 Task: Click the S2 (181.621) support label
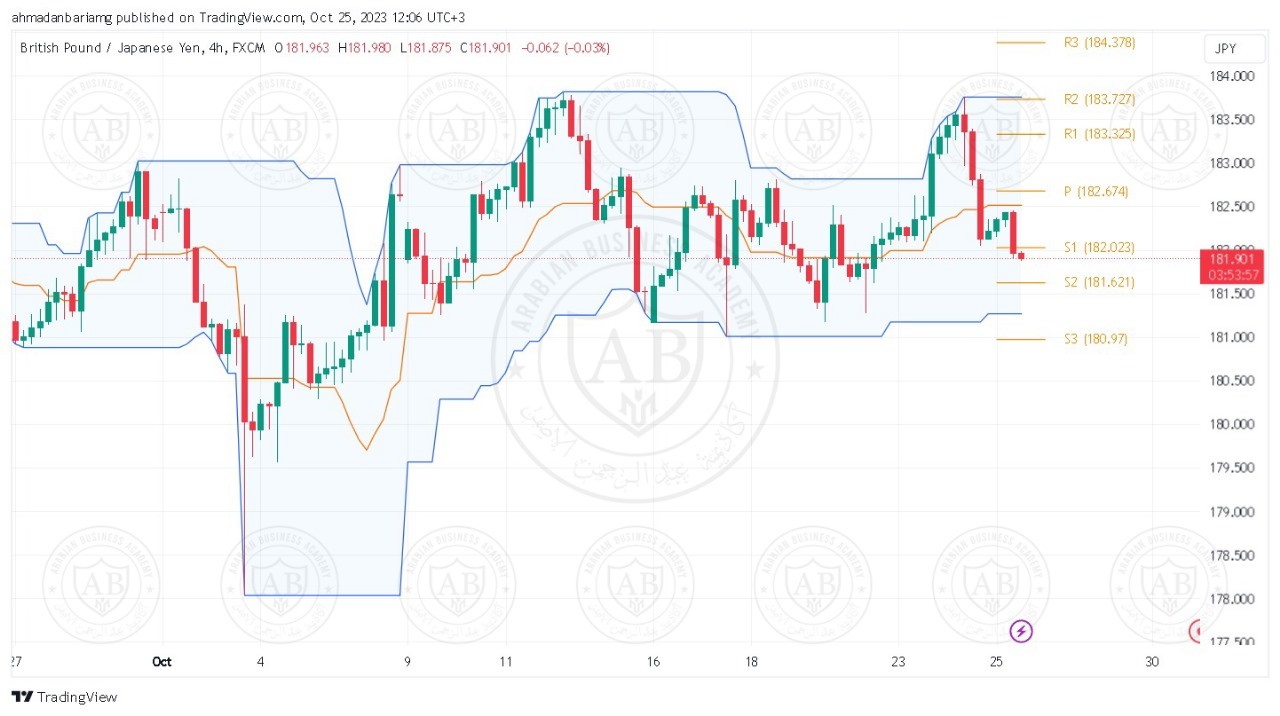point(1099,283)
